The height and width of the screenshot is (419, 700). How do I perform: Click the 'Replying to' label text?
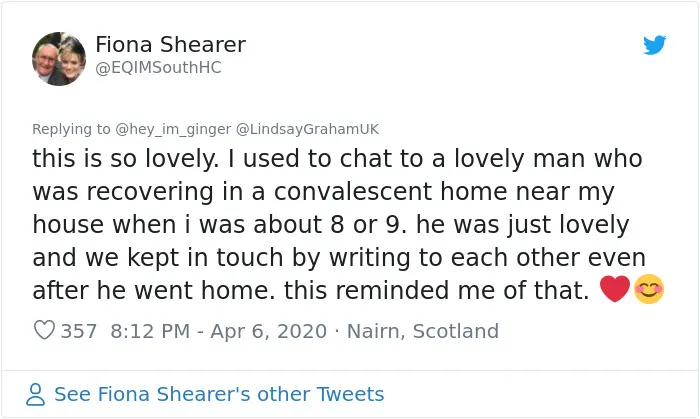(71, 129)
